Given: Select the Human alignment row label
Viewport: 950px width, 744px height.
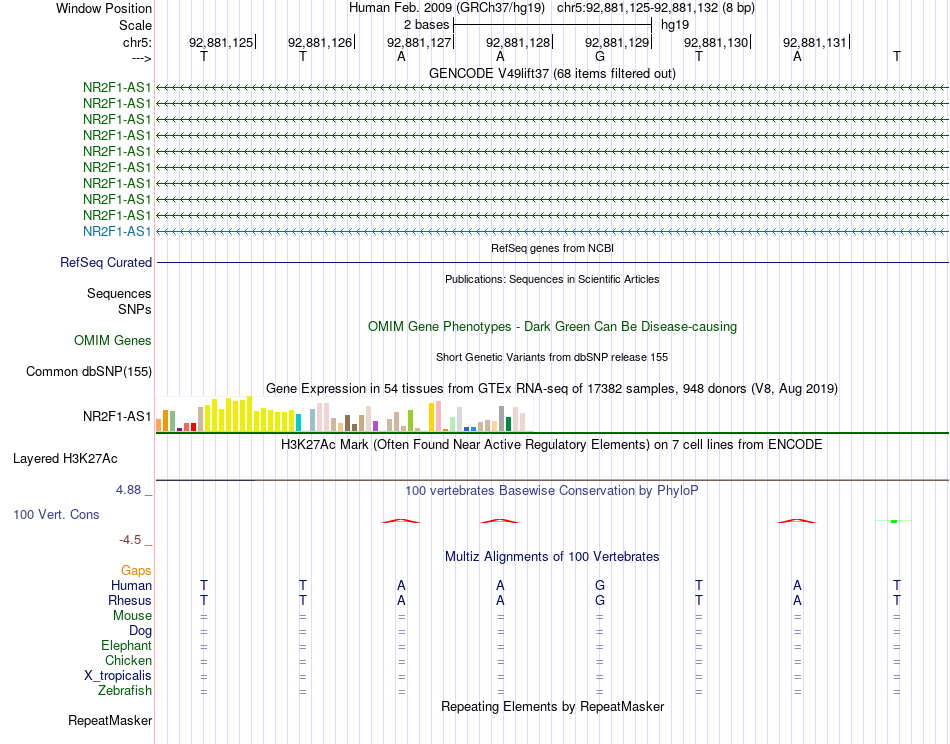Looking at the screenshot, I should [x=131, y=585].
